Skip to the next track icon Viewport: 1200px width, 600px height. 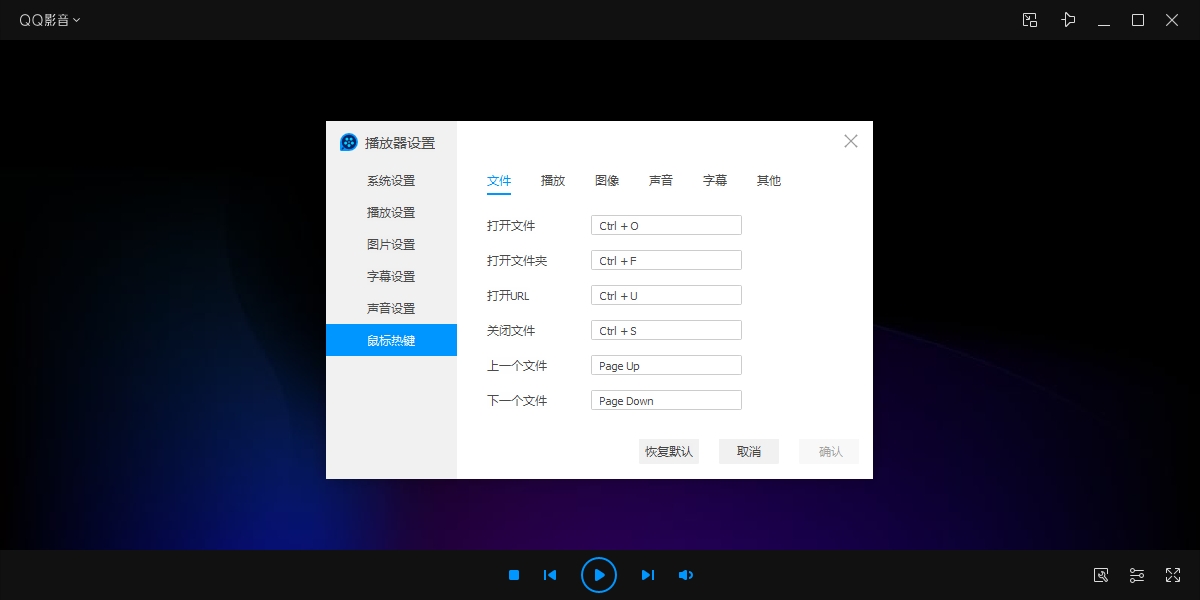[647, 575]
